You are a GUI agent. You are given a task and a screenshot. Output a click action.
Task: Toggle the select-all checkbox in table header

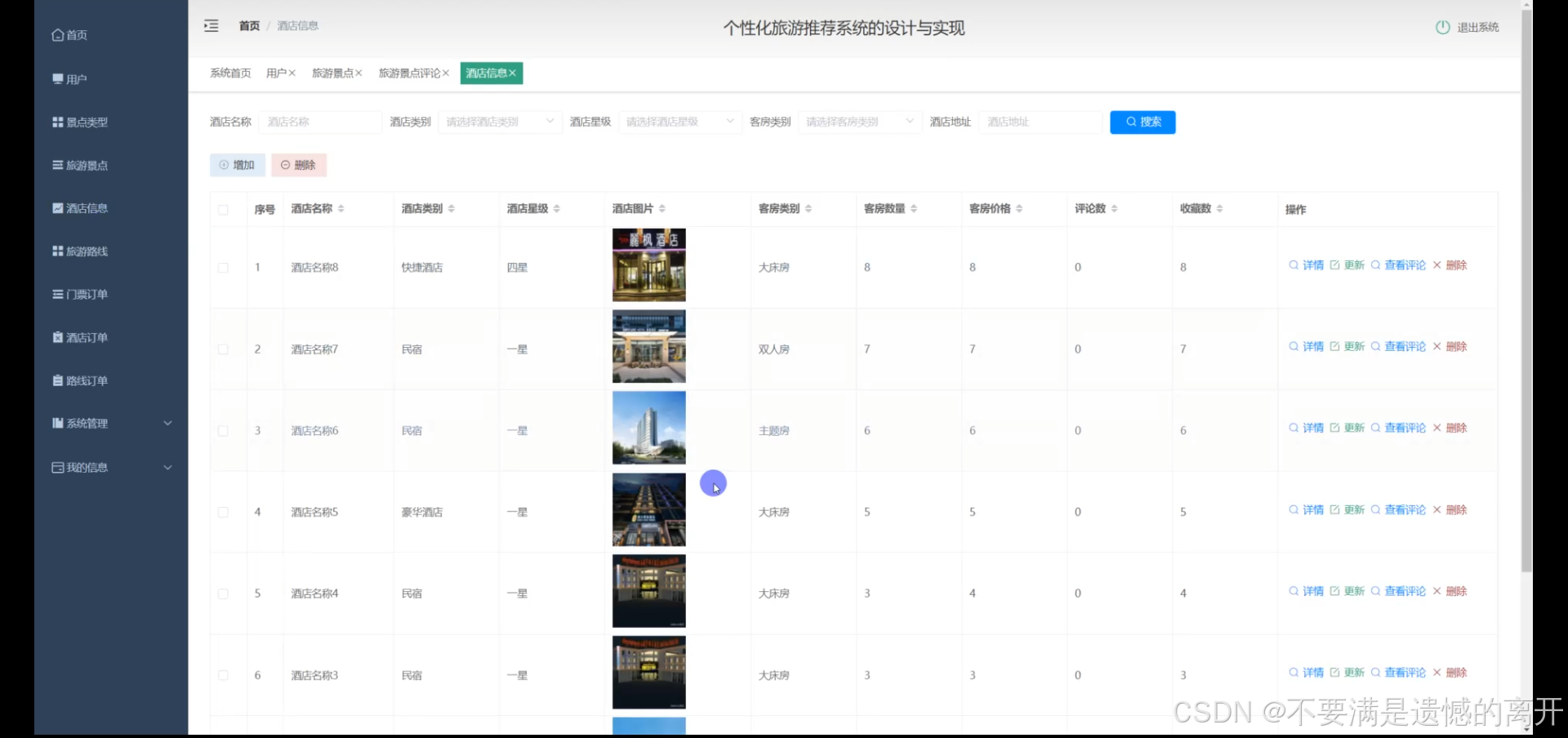[x=223, y=210]
